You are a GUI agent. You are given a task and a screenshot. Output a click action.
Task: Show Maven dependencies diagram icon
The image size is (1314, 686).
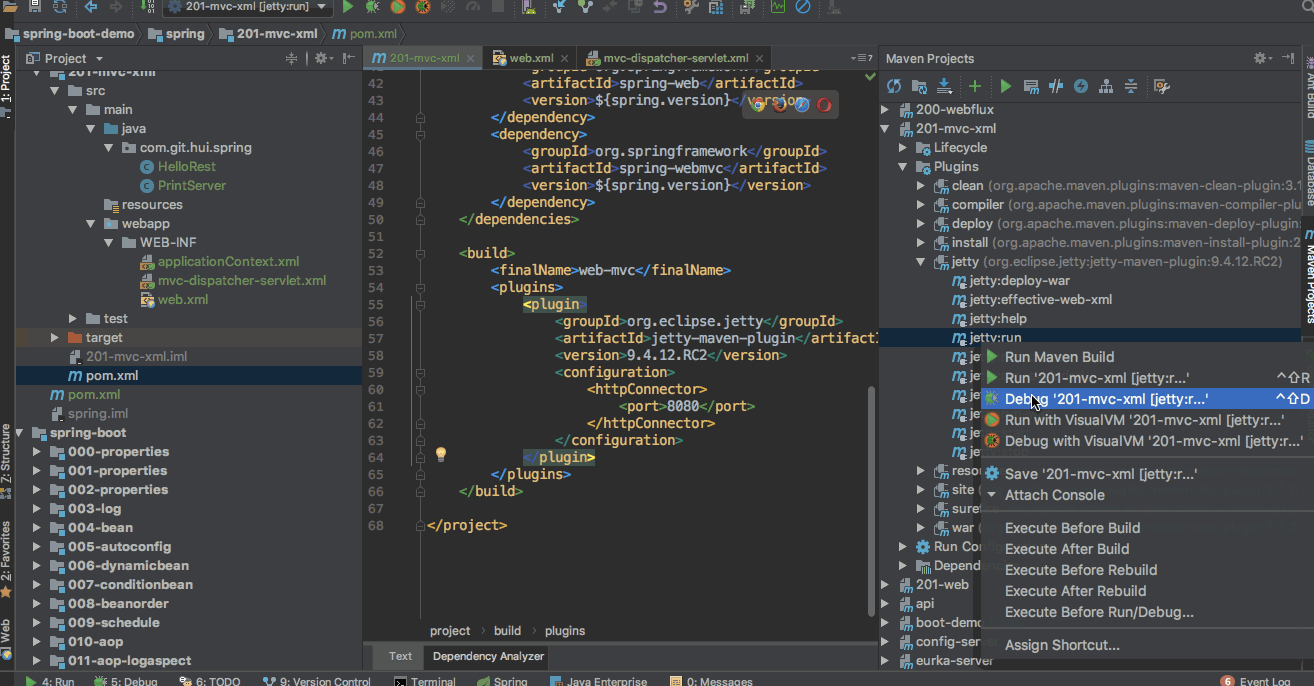tap(1106, 87)
